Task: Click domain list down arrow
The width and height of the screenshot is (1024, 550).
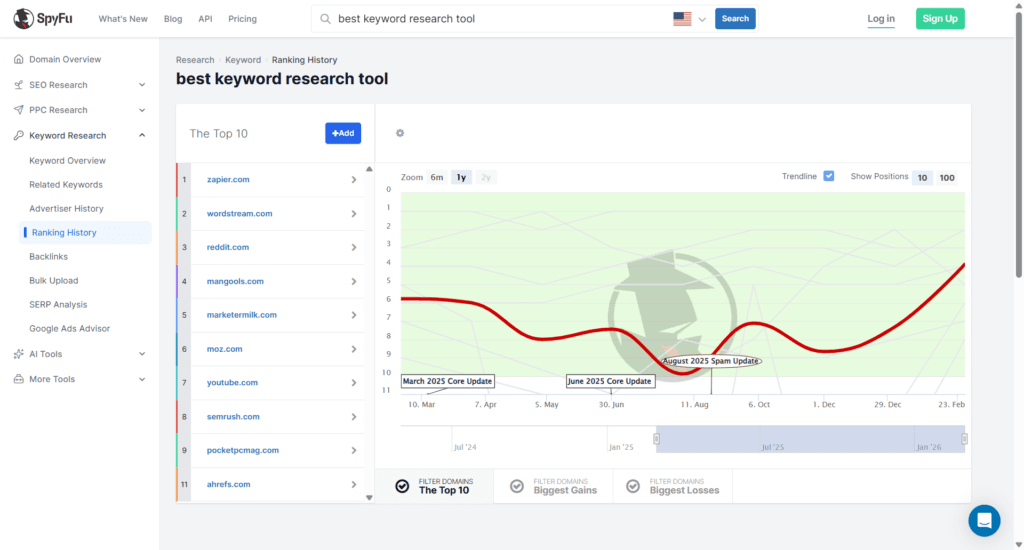Action: [369, 498]
